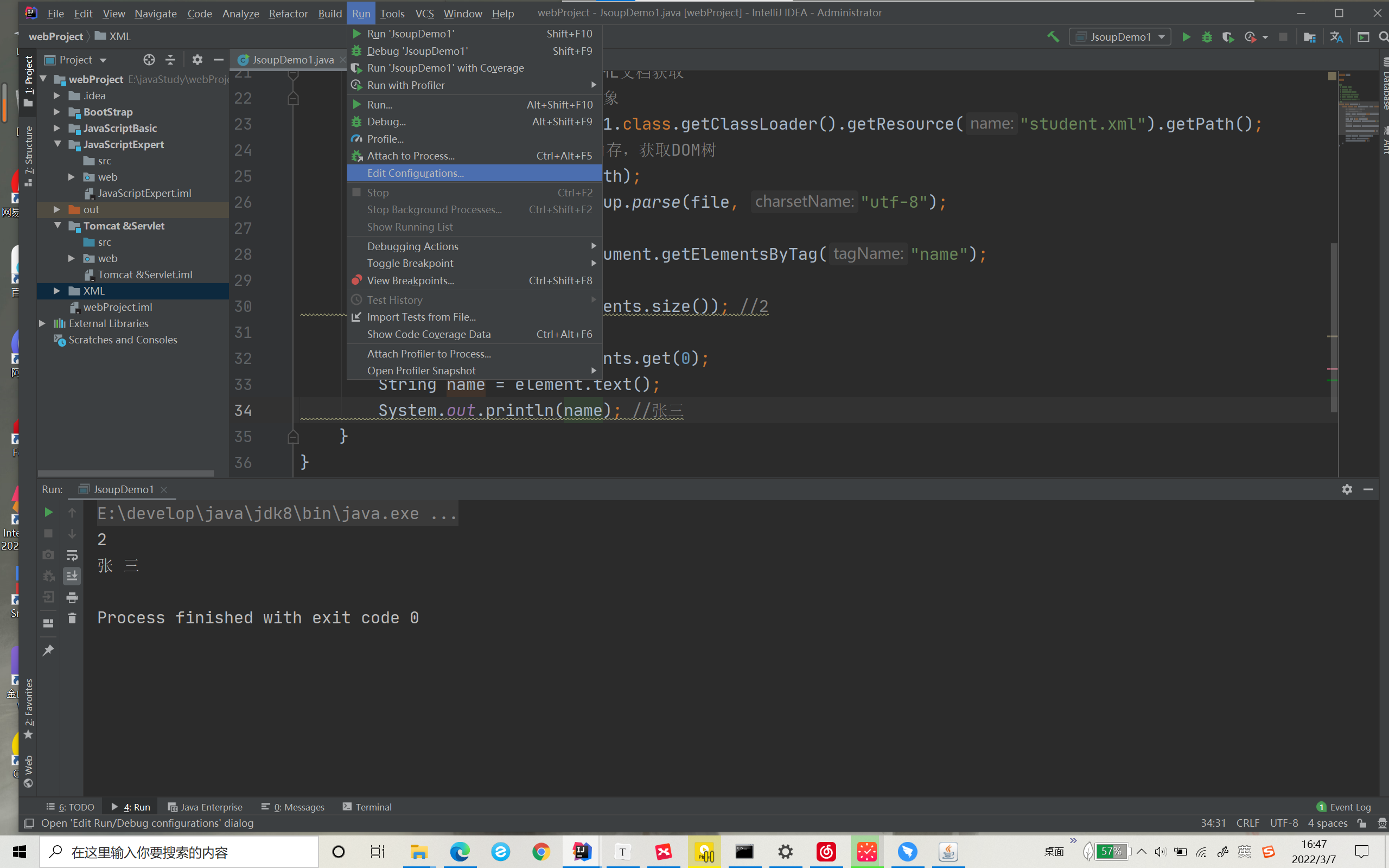Hide the Run tool window
Image resolution: width=1389 pixels, height=868 pixels.
[1368, 489]
